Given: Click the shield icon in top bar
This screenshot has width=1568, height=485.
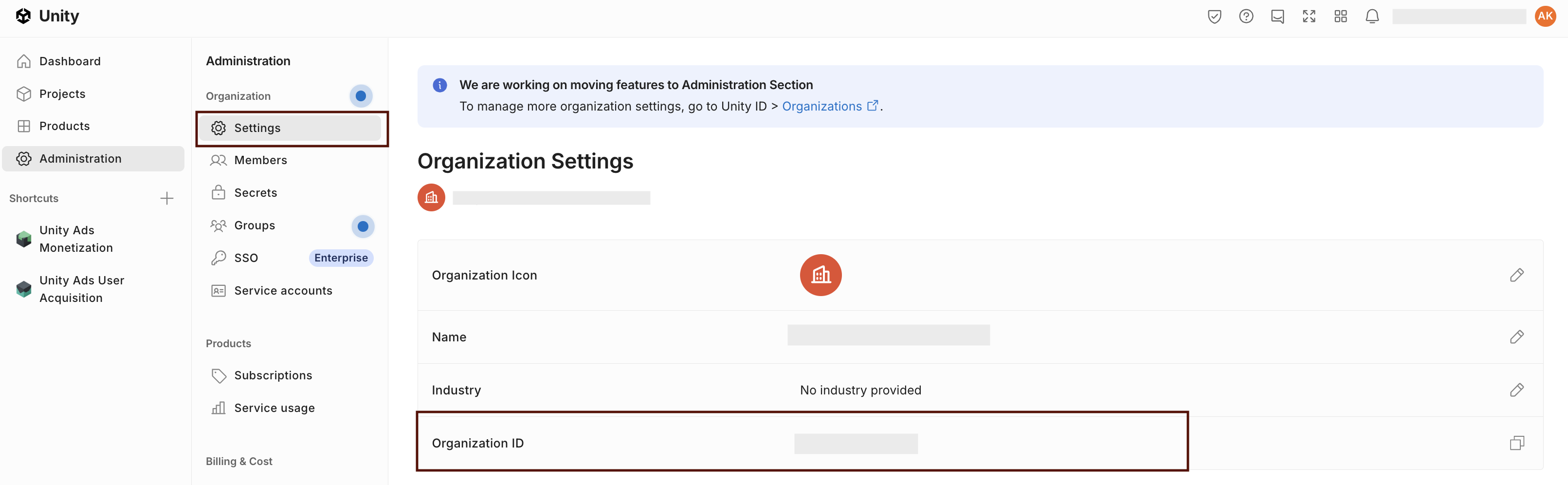Looking at the screenshot, I should (x=1214, y=17).
